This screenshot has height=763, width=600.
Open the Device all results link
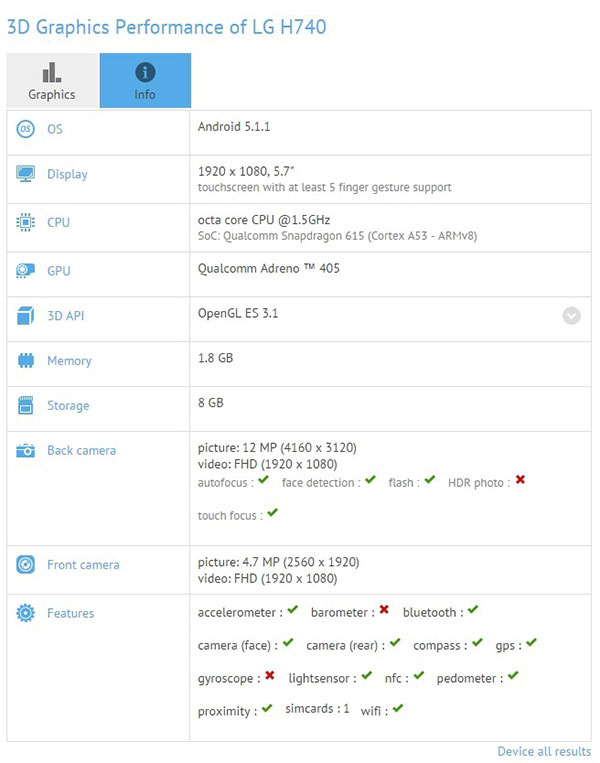coord(544,751)
